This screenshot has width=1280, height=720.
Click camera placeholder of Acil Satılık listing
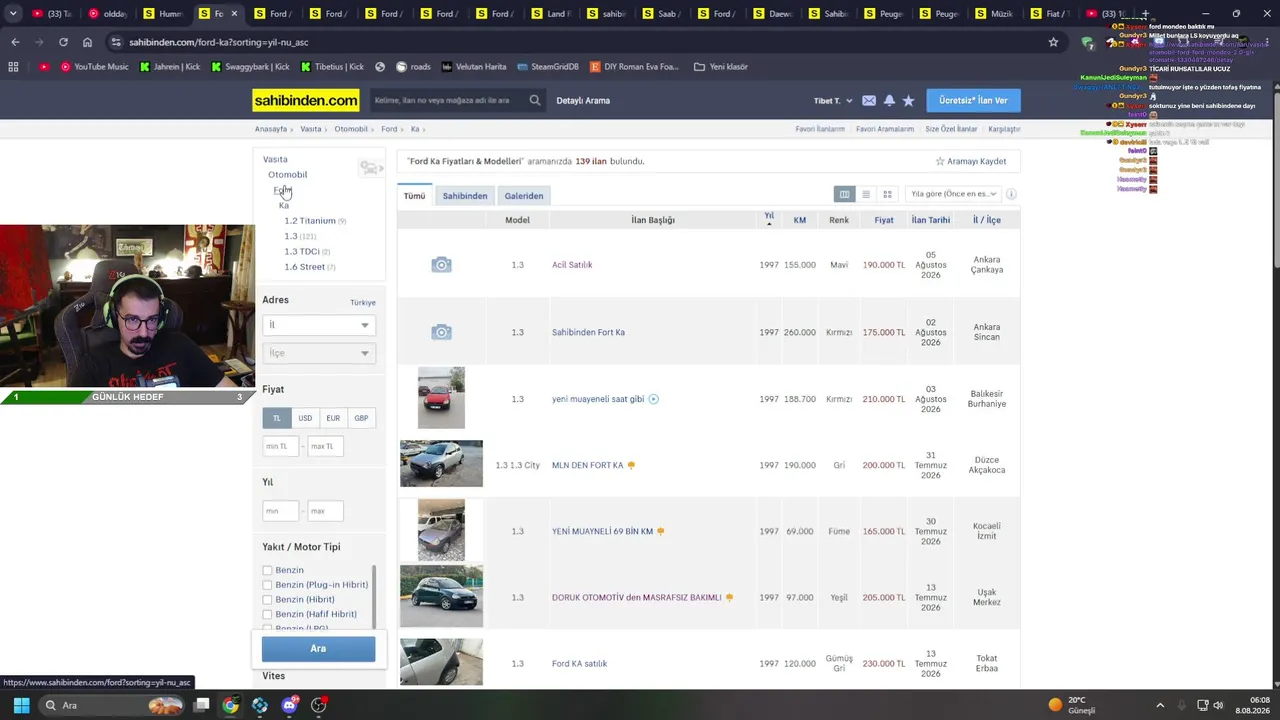point(441,265)
